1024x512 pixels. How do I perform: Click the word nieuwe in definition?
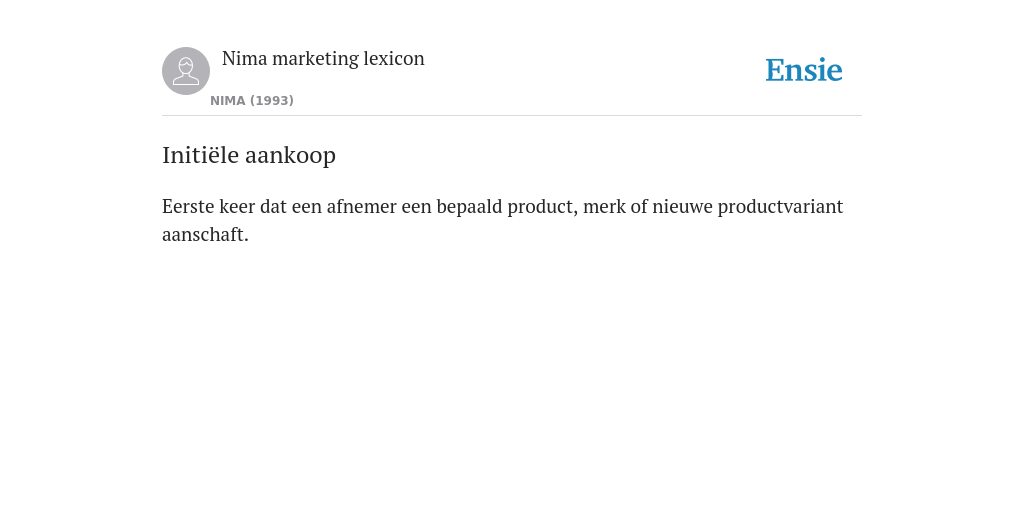[682, 206]
